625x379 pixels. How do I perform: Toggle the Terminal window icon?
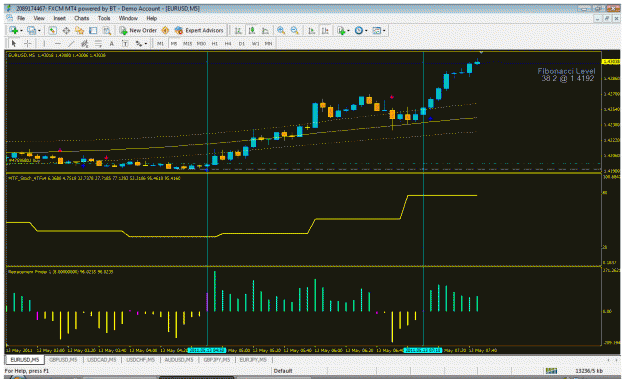pos(93,30)
